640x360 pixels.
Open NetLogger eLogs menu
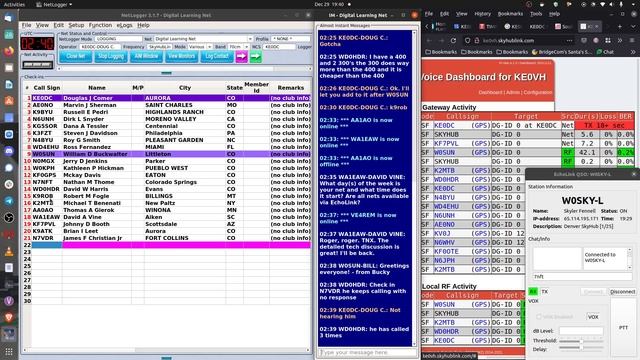(124, 25)
